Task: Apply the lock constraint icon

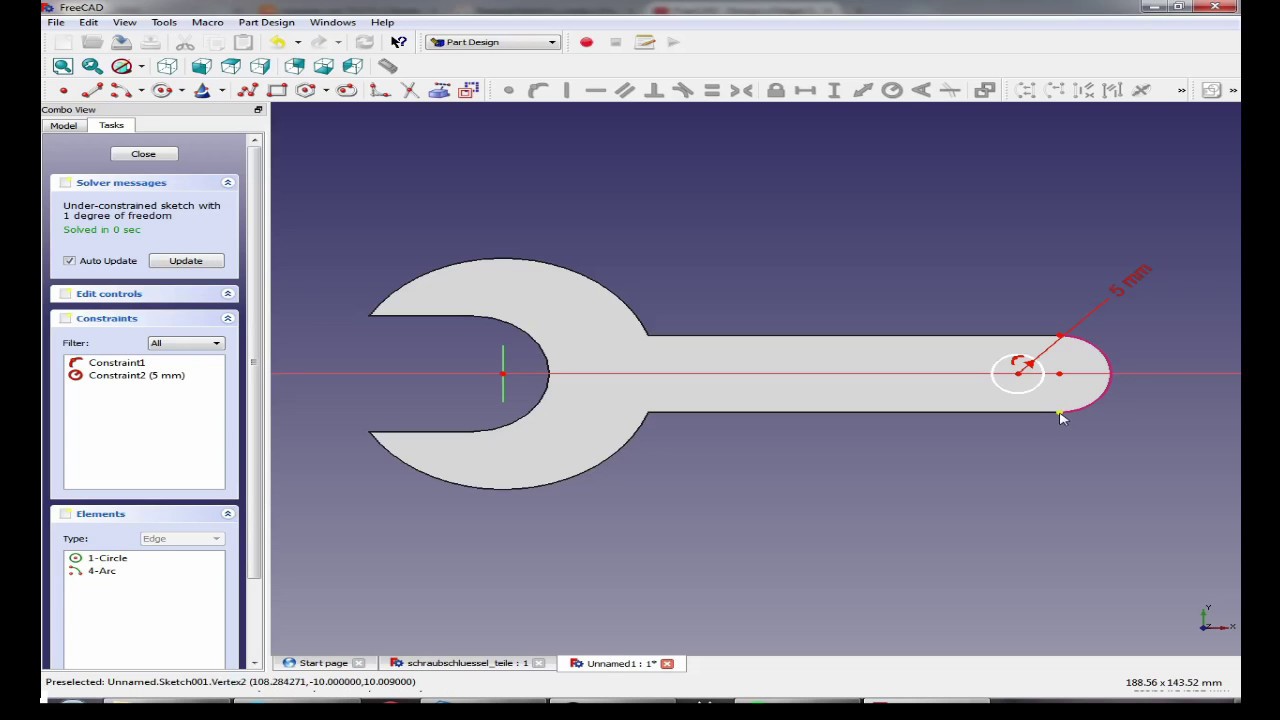Action: (x=775, y=91)
